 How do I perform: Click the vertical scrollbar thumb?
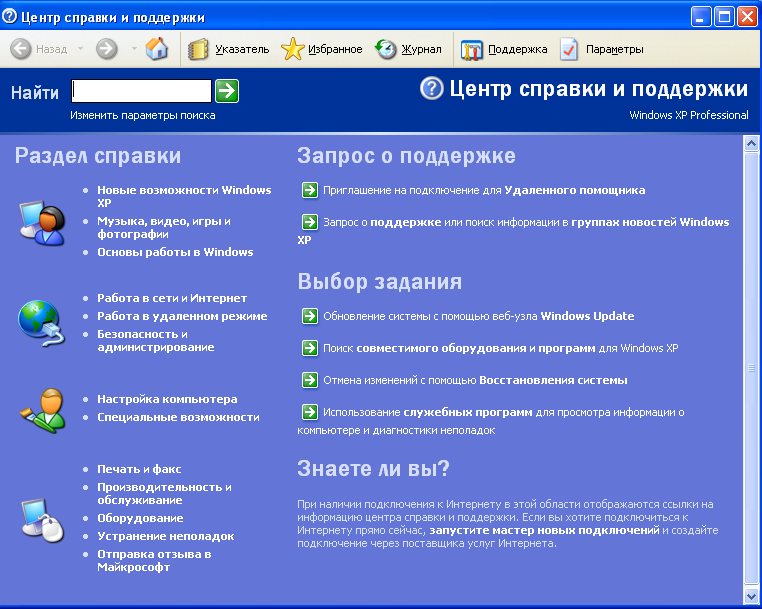[751, 367]
